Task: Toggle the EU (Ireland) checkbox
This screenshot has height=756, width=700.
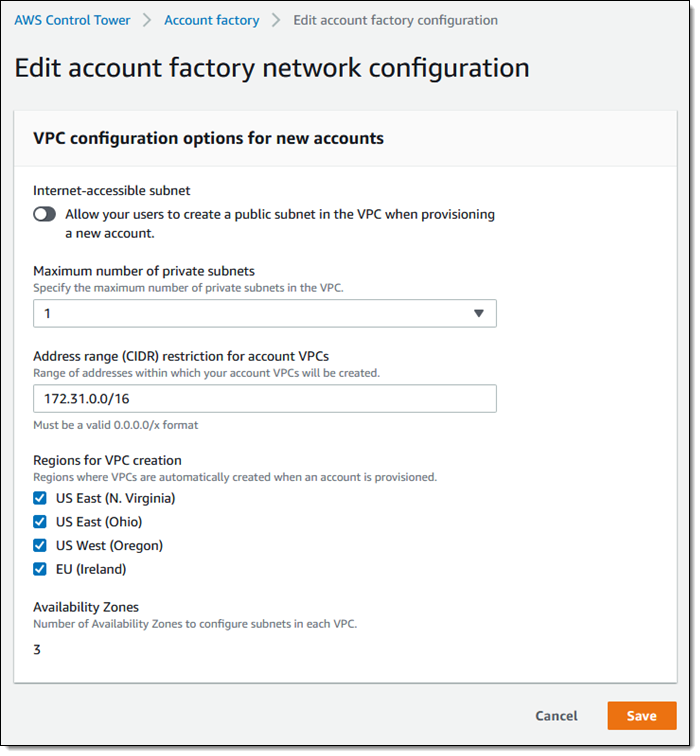Action: click(x=40, y=570)
